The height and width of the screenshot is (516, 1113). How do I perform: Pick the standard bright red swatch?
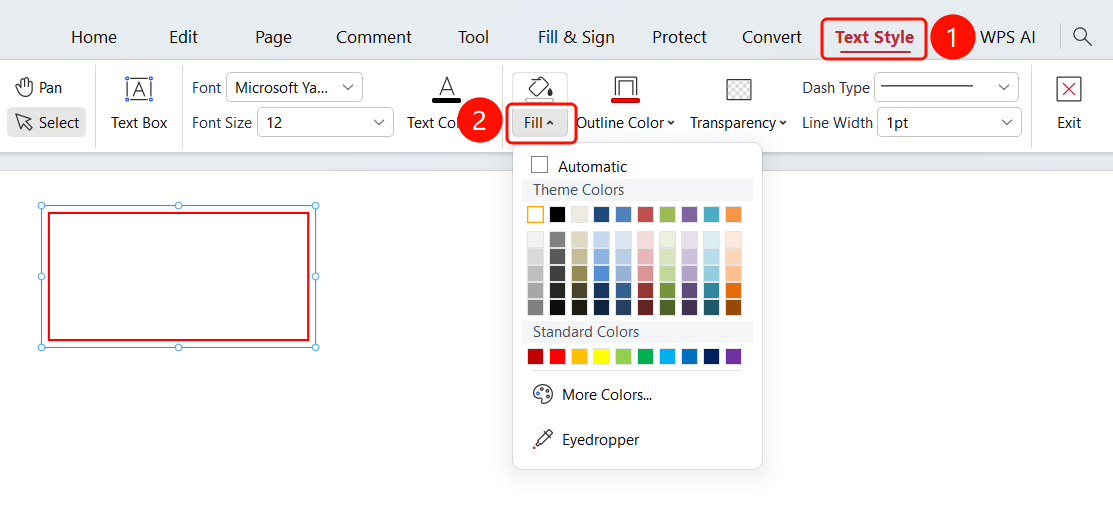557,356
